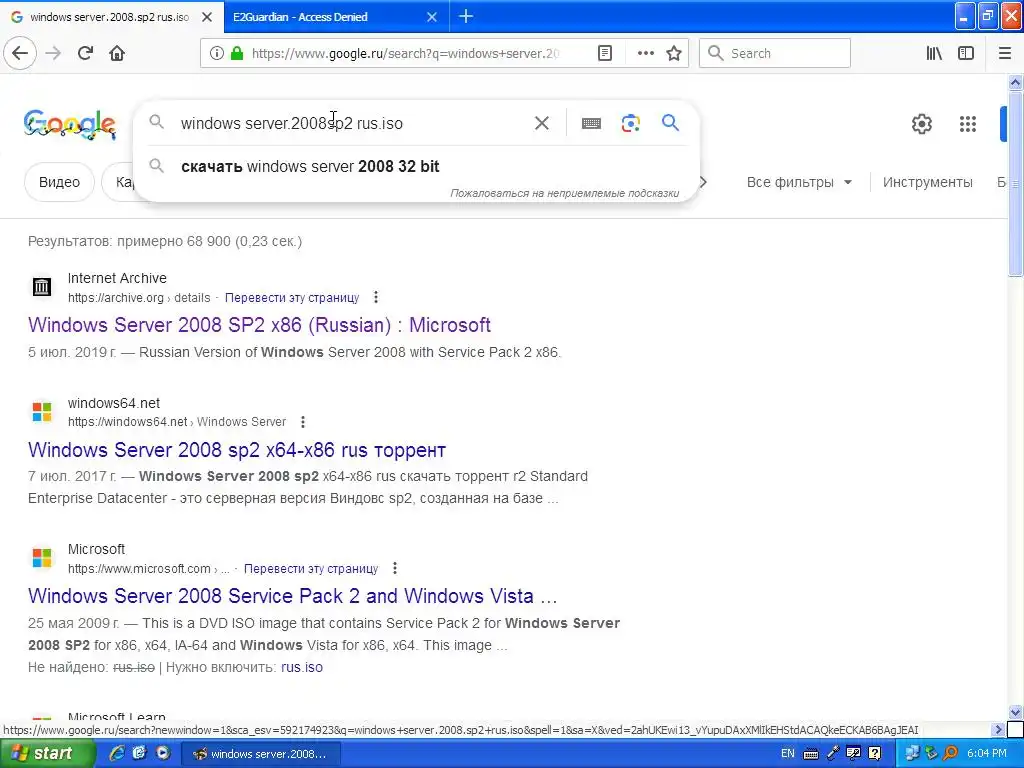Click the Internet Archive site name
The image size is (1024, 768).
click(x=117, y=278)
